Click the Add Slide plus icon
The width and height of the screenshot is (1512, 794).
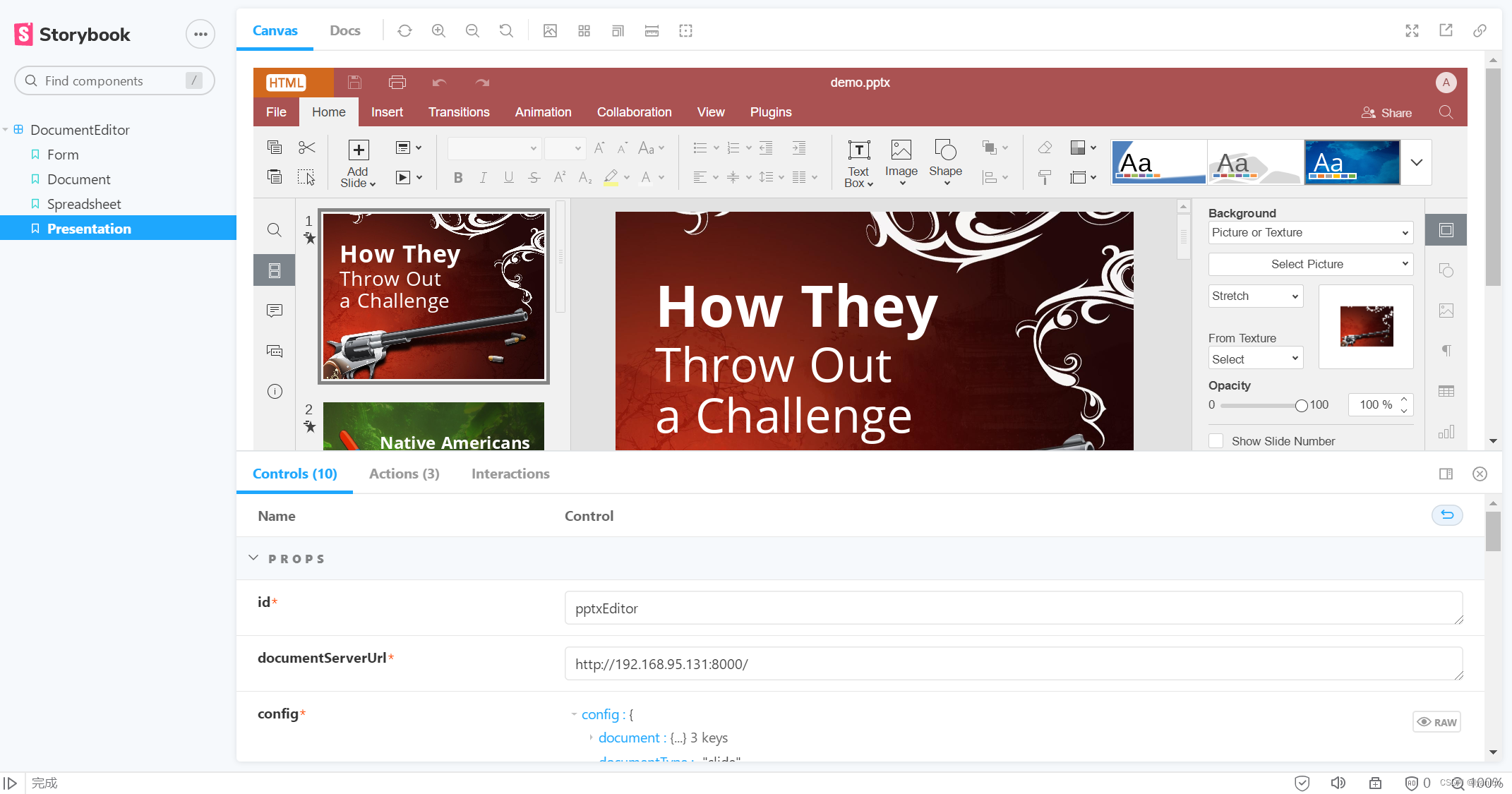[359, 150]
